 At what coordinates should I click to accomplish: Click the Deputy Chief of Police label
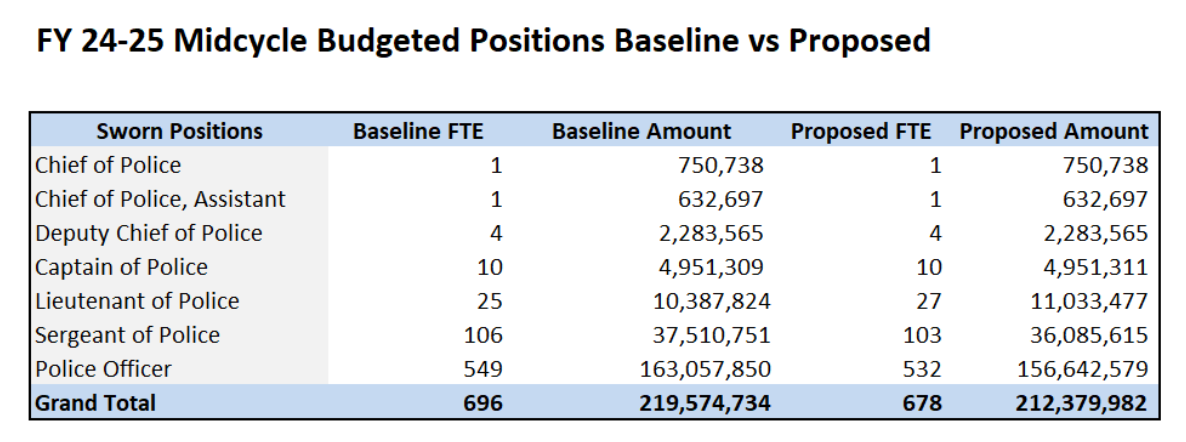tap(148, 233)
